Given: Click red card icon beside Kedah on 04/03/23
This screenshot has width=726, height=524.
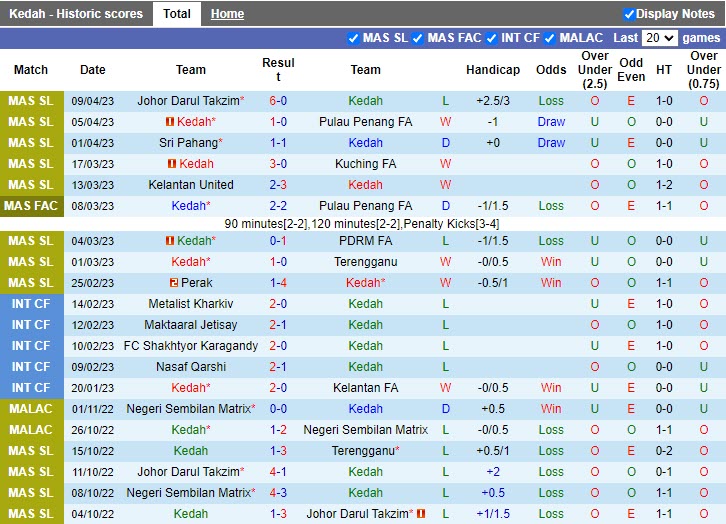Looking at the screenshot, I should click(170, 241).
